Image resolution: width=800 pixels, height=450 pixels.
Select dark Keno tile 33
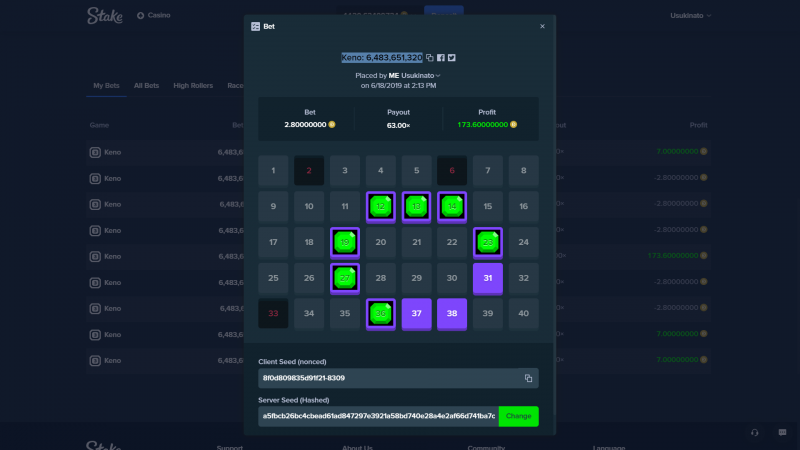(273, 313)
